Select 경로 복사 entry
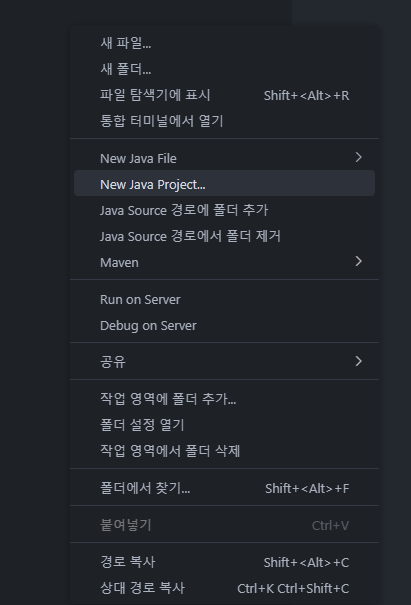This screenshot has height=605, width=411. pos(224,562)
